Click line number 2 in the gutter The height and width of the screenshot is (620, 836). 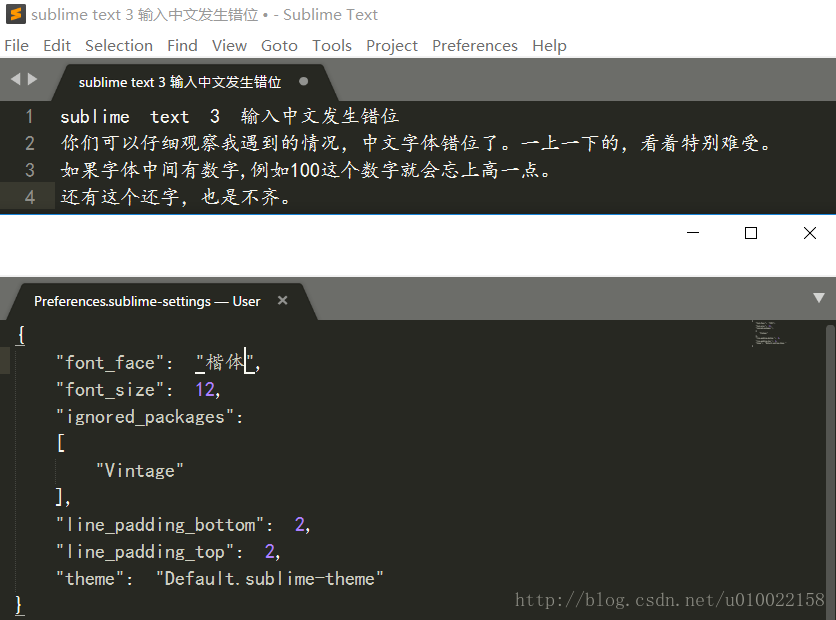tap(29, 143)
